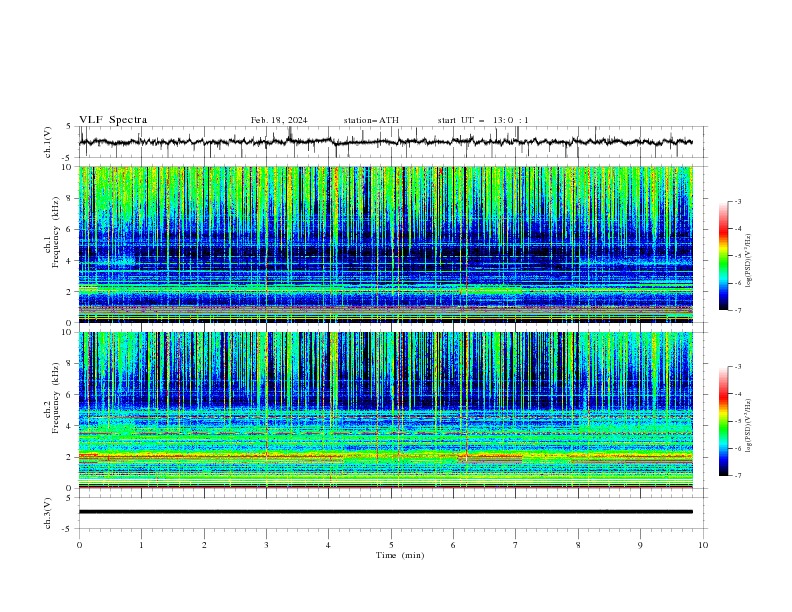Screen dimensions: 792x612
Task: Click the time axis tick label '3'
Action: click(x=266, y=545)
